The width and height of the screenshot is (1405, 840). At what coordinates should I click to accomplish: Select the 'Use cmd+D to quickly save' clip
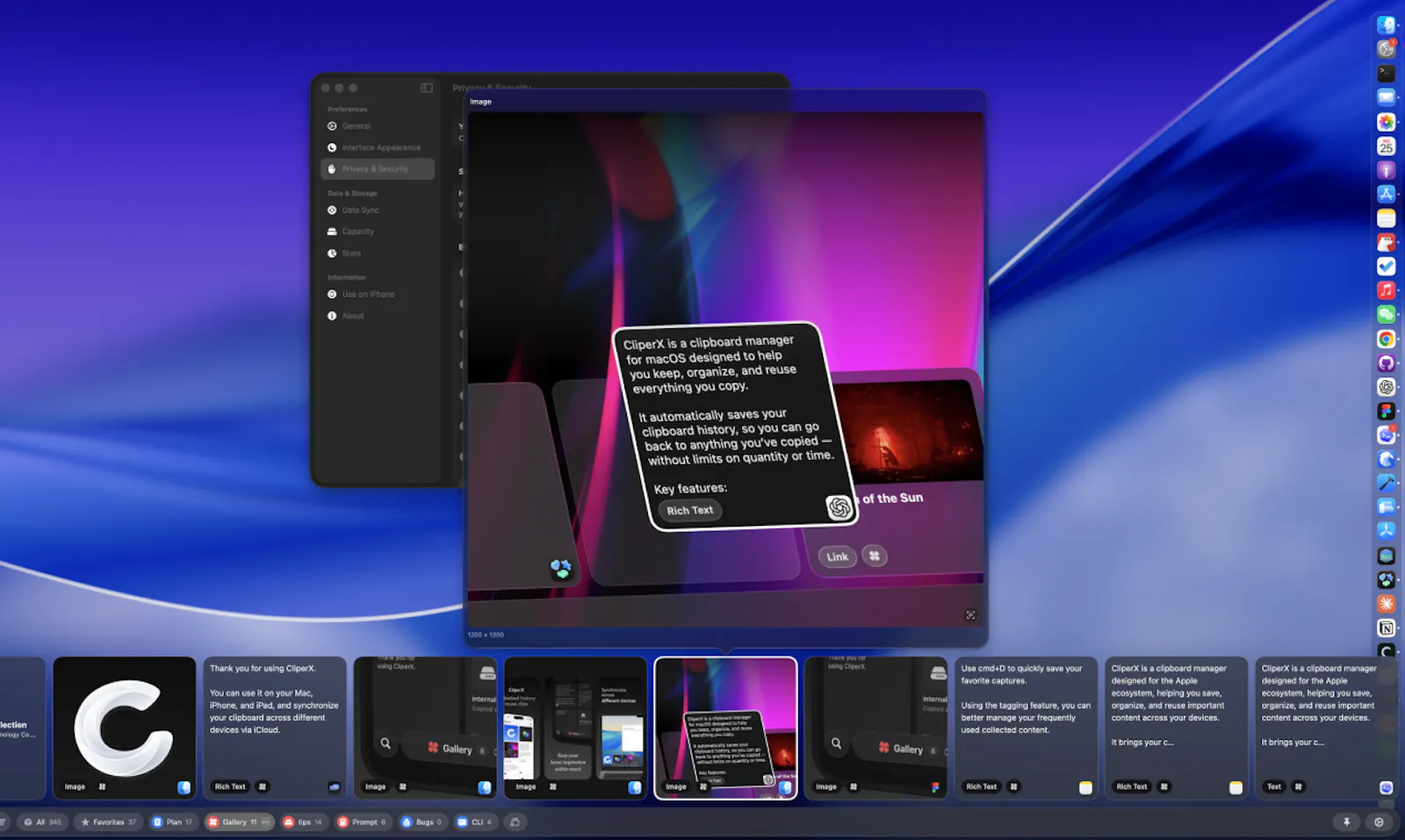(1026, 728)
